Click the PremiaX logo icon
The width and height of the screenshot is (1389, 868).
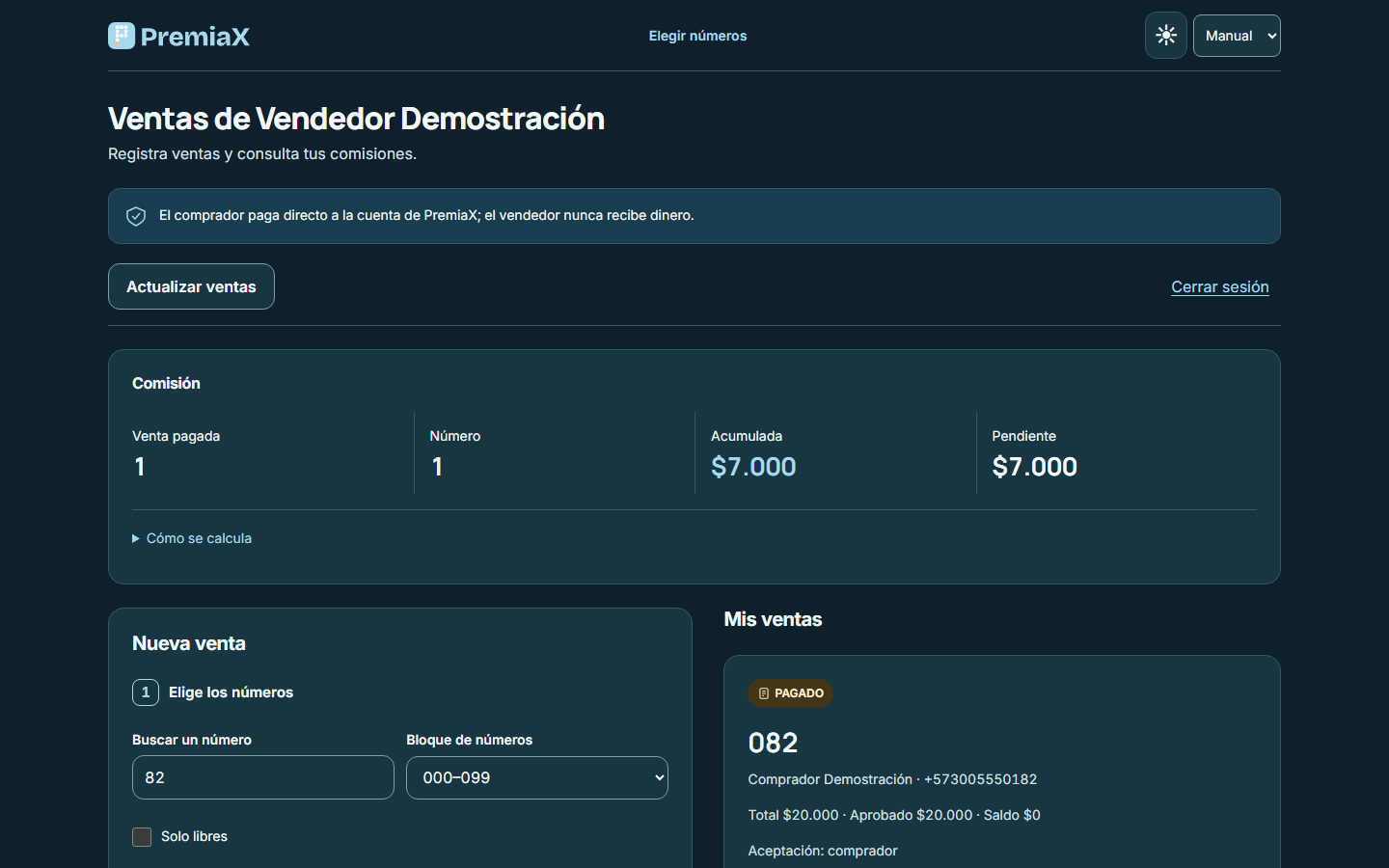click(122, 36)
